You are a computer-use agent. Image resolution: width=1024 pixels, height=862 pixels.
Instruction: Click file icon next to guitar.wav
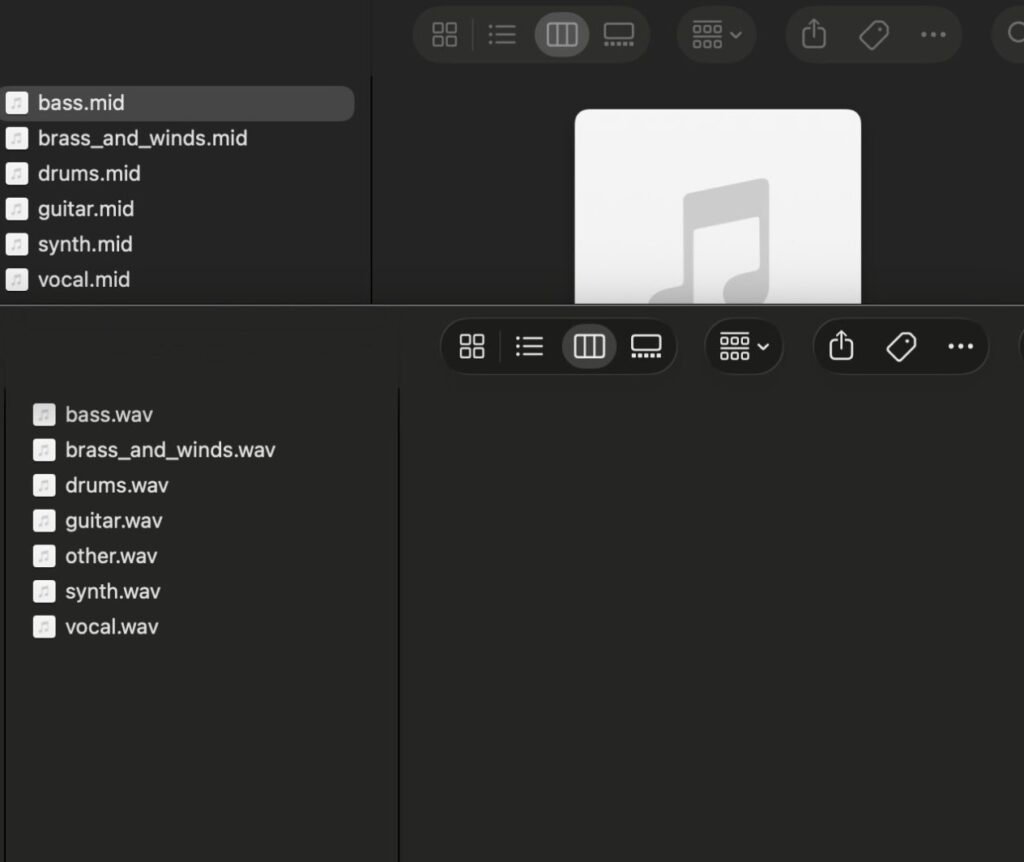pyautogui.click(x=44, y=520)
